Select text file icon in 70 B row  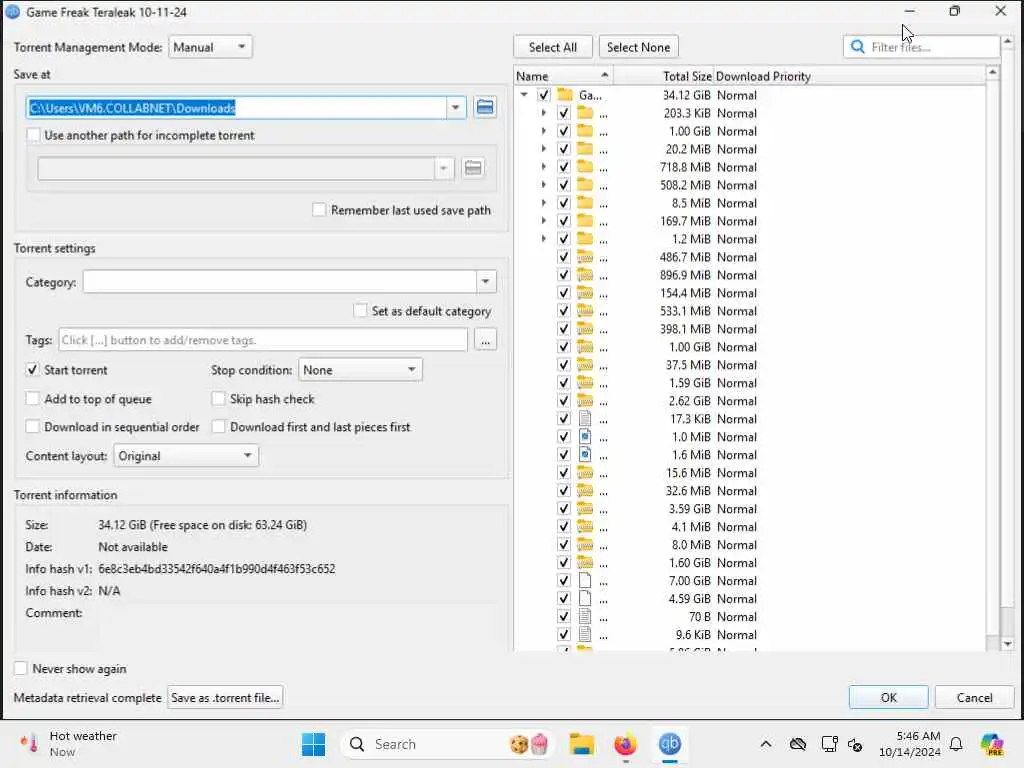click(585, 616)
